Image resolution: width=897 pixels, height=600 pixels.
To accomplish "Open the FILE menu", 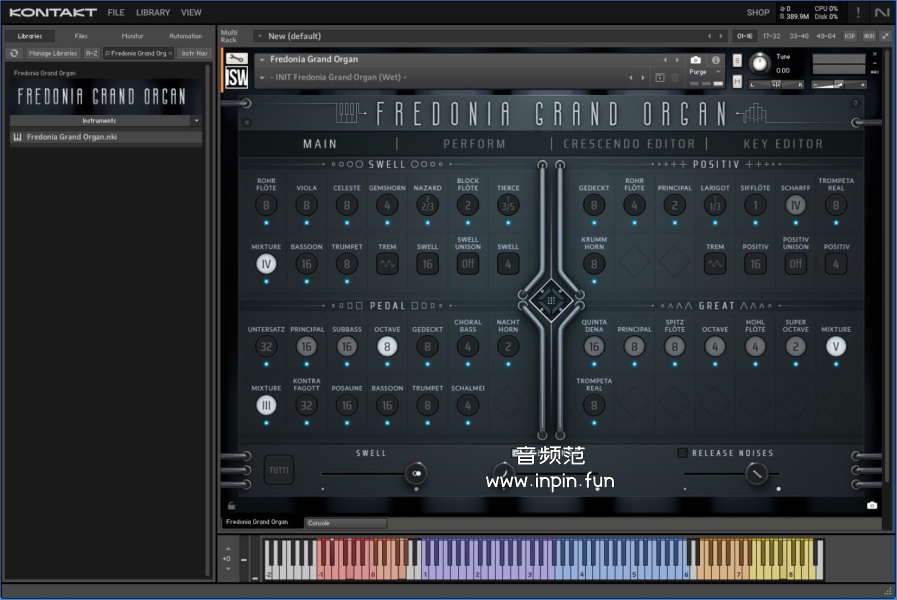I will tap(116, 13).
